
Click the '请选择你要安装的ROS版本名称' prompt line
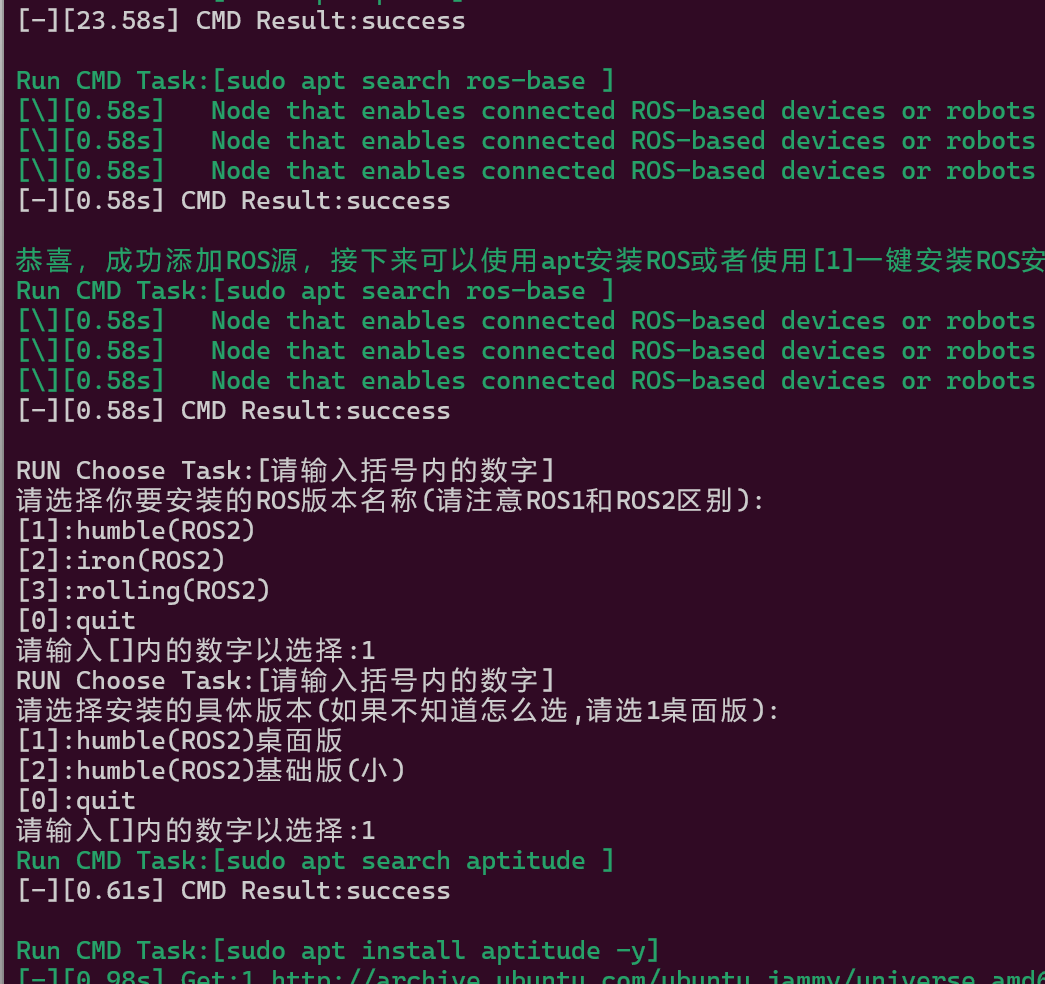tap(390, 500)
